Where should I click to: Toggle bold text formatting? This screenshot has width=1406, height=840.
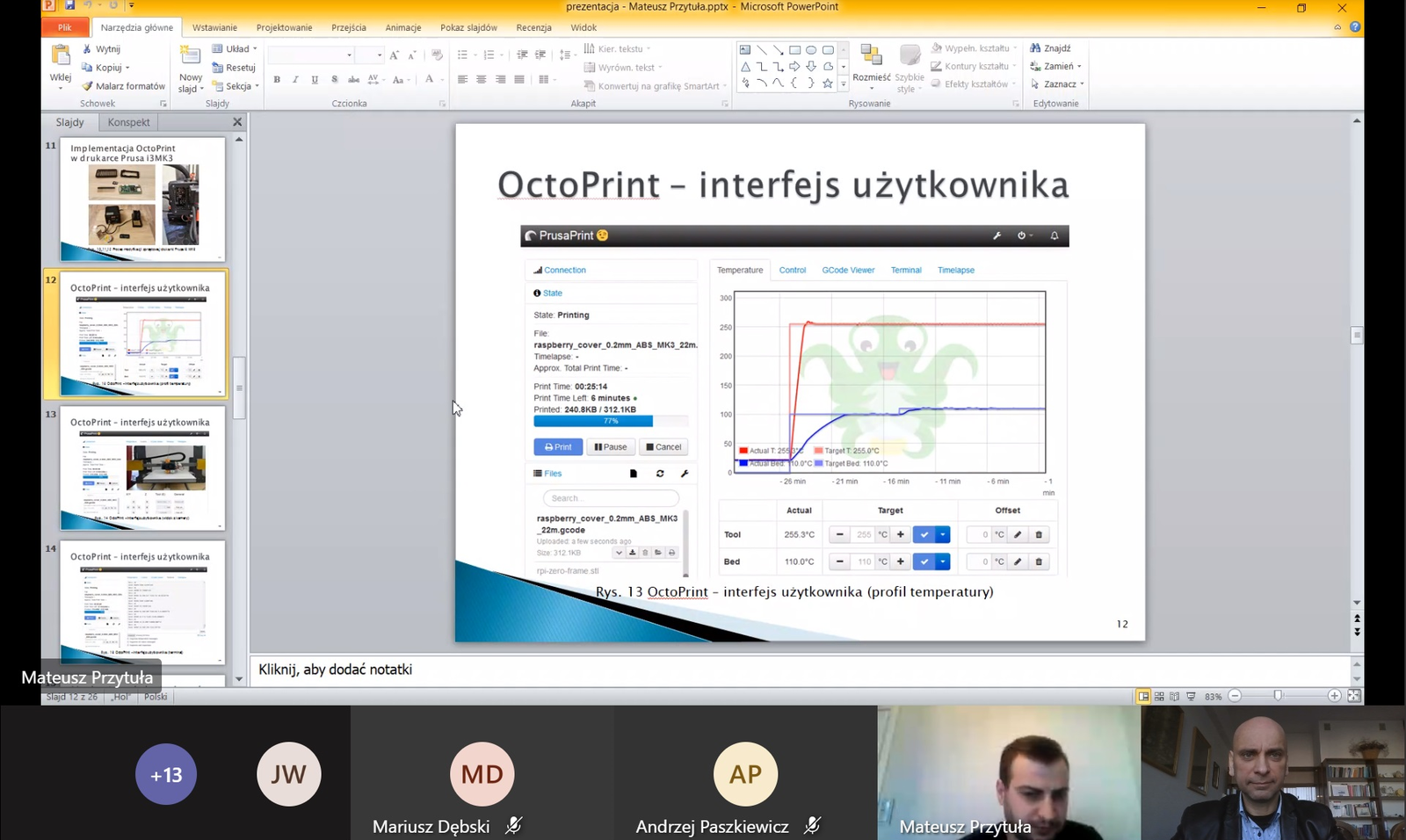pos(277,80)
